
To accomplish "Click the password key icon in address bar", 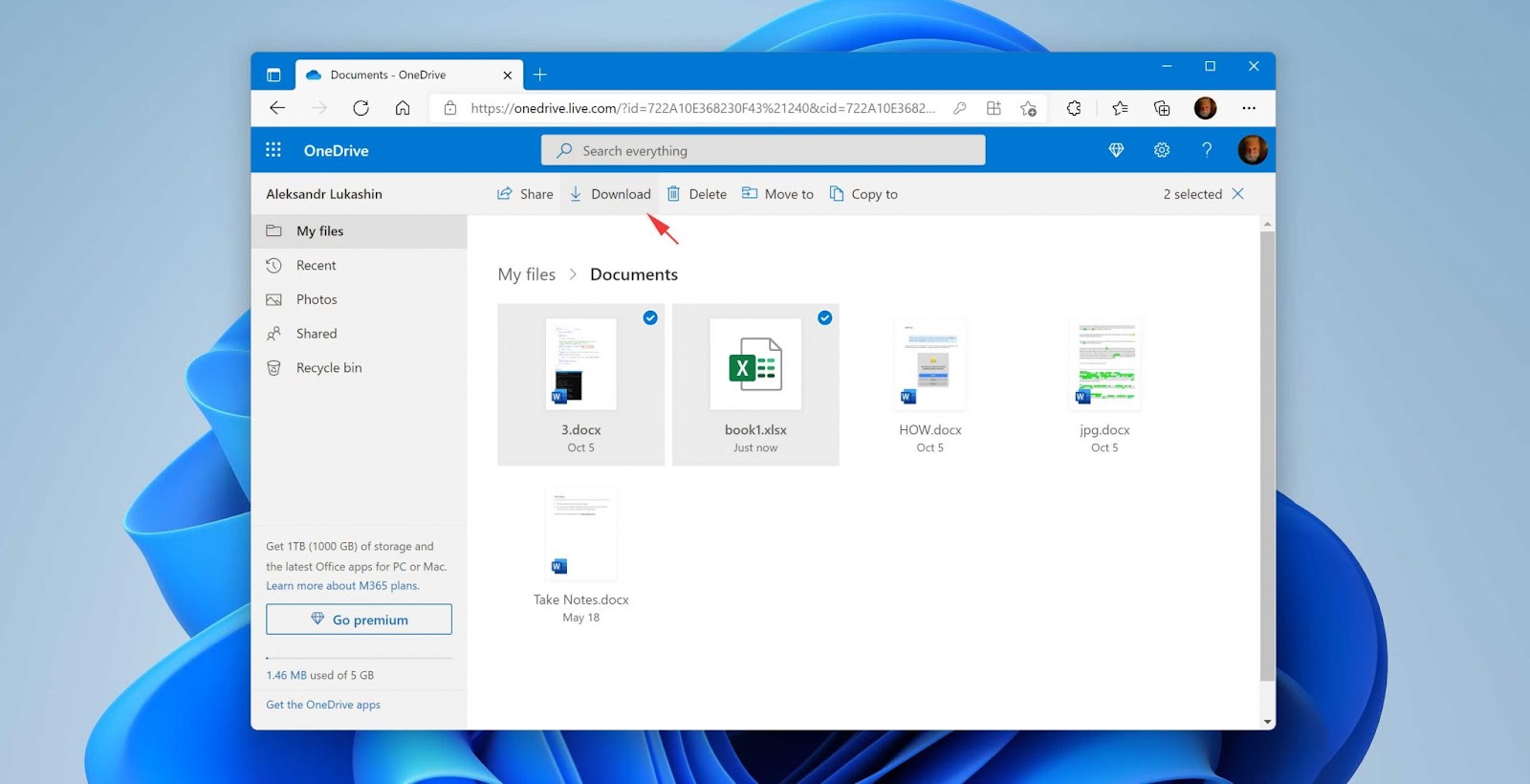I will point(959,108).
